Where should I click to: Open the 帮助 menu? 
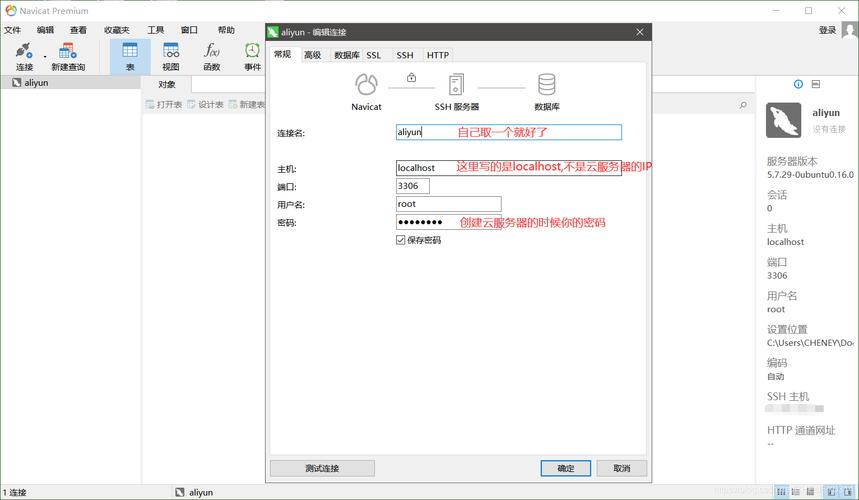click(x=226, y=30)
